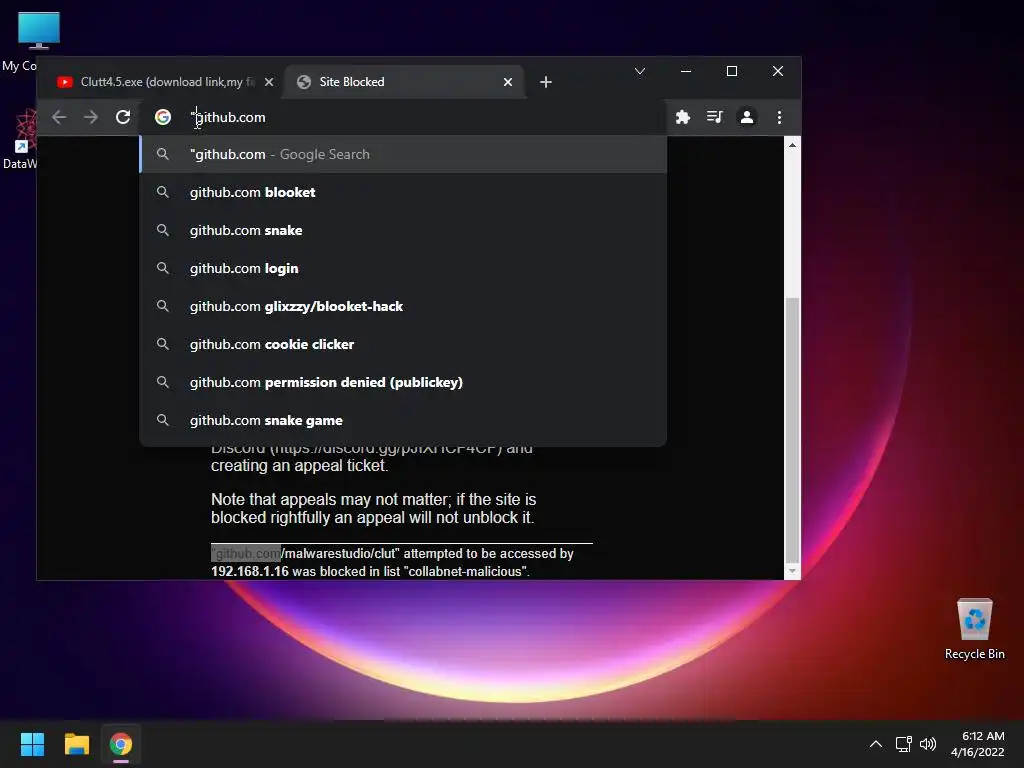The width and height of the screenshot is (1024, 768).
Task: Select the Site Blocked tab
Action: tap(404, 82)
